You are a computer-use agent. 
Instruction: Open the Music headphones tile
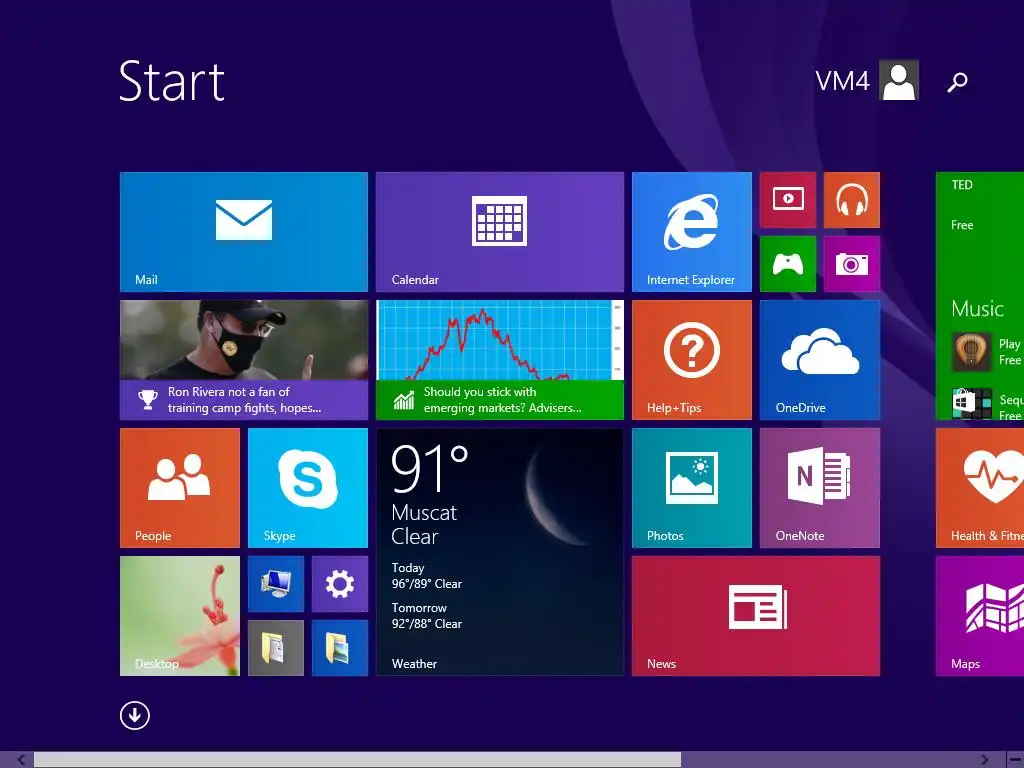(x=852, y=200)
